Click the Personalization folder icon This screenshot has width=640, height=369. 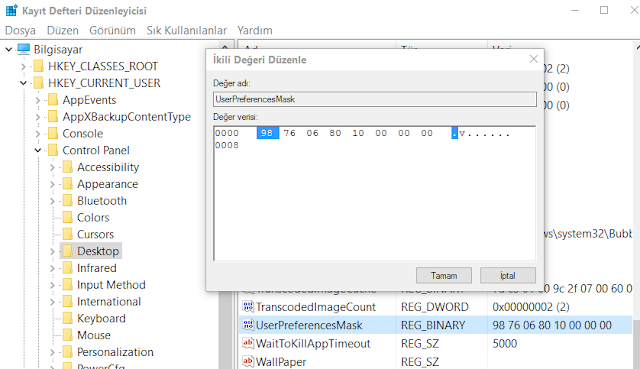pos(68,351)
